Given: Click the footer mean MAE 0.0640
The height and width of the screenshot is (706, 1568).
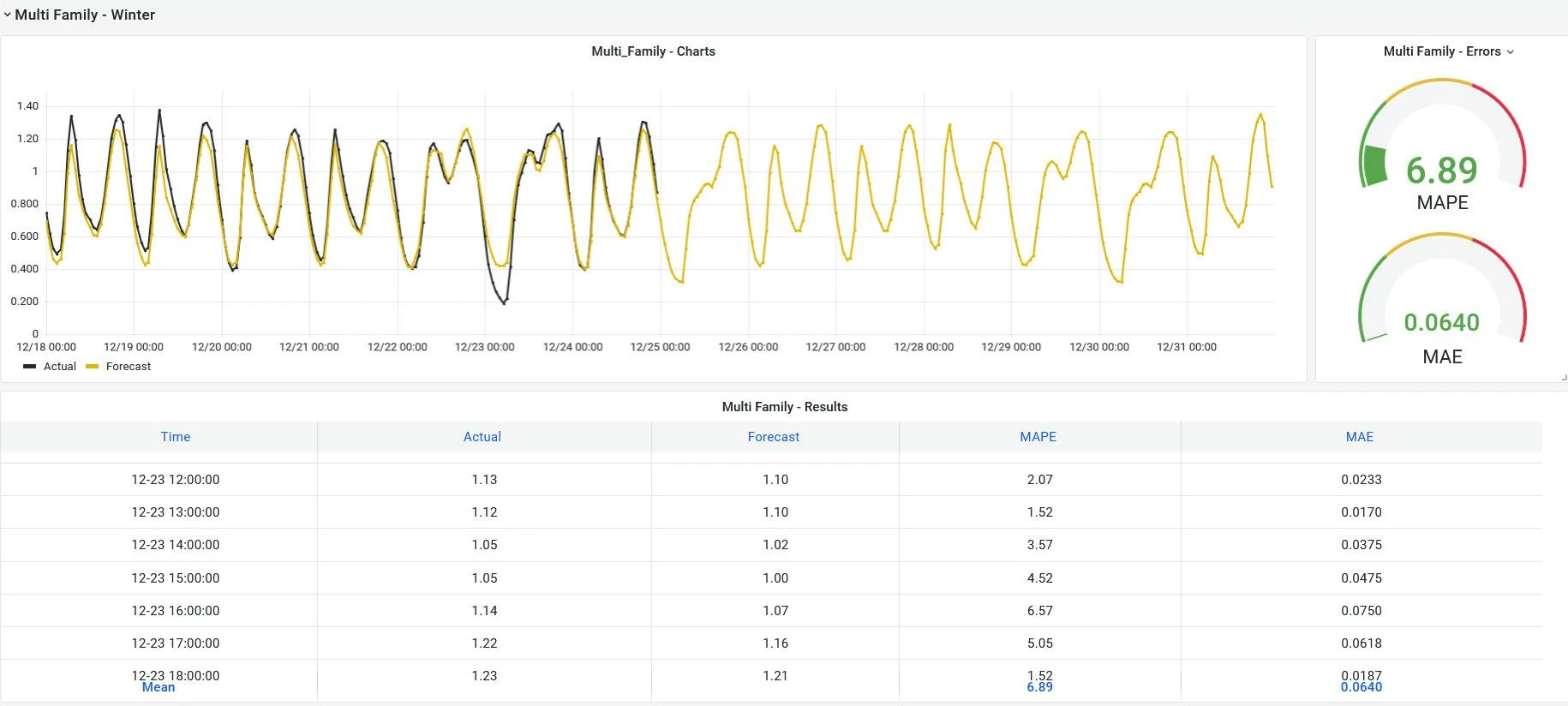Looking at the screenshot, I should (x=1362, y=687).
